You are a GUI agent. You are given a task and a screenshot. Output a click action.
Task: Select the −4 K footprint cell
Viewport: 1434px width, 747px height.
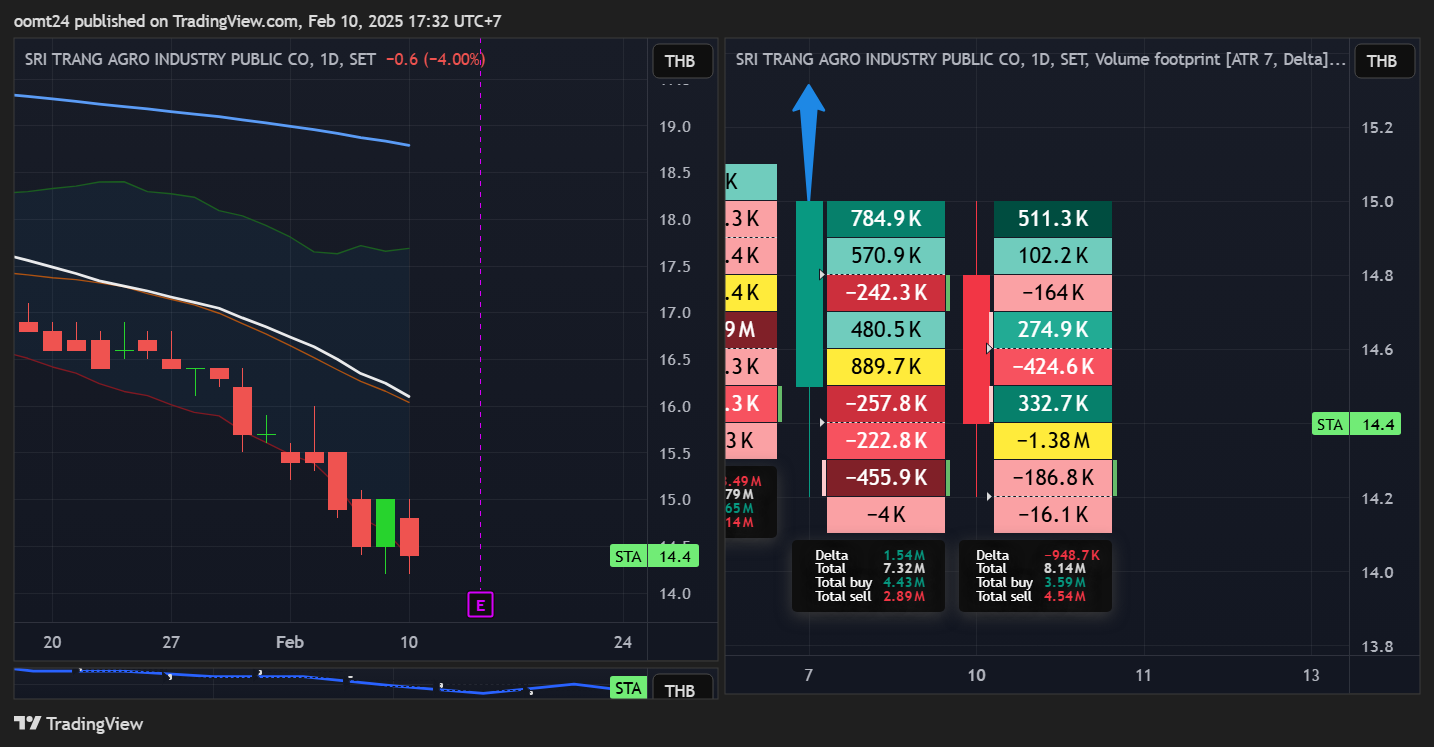[886, 515]
